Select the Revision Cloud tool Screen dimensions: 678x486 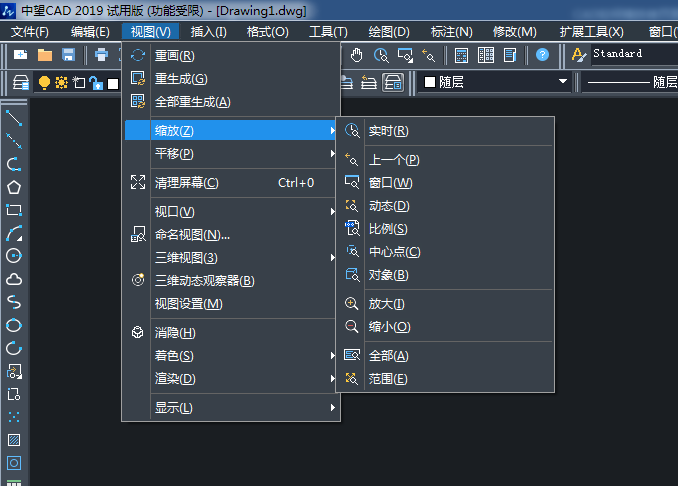tap(14, 279)
